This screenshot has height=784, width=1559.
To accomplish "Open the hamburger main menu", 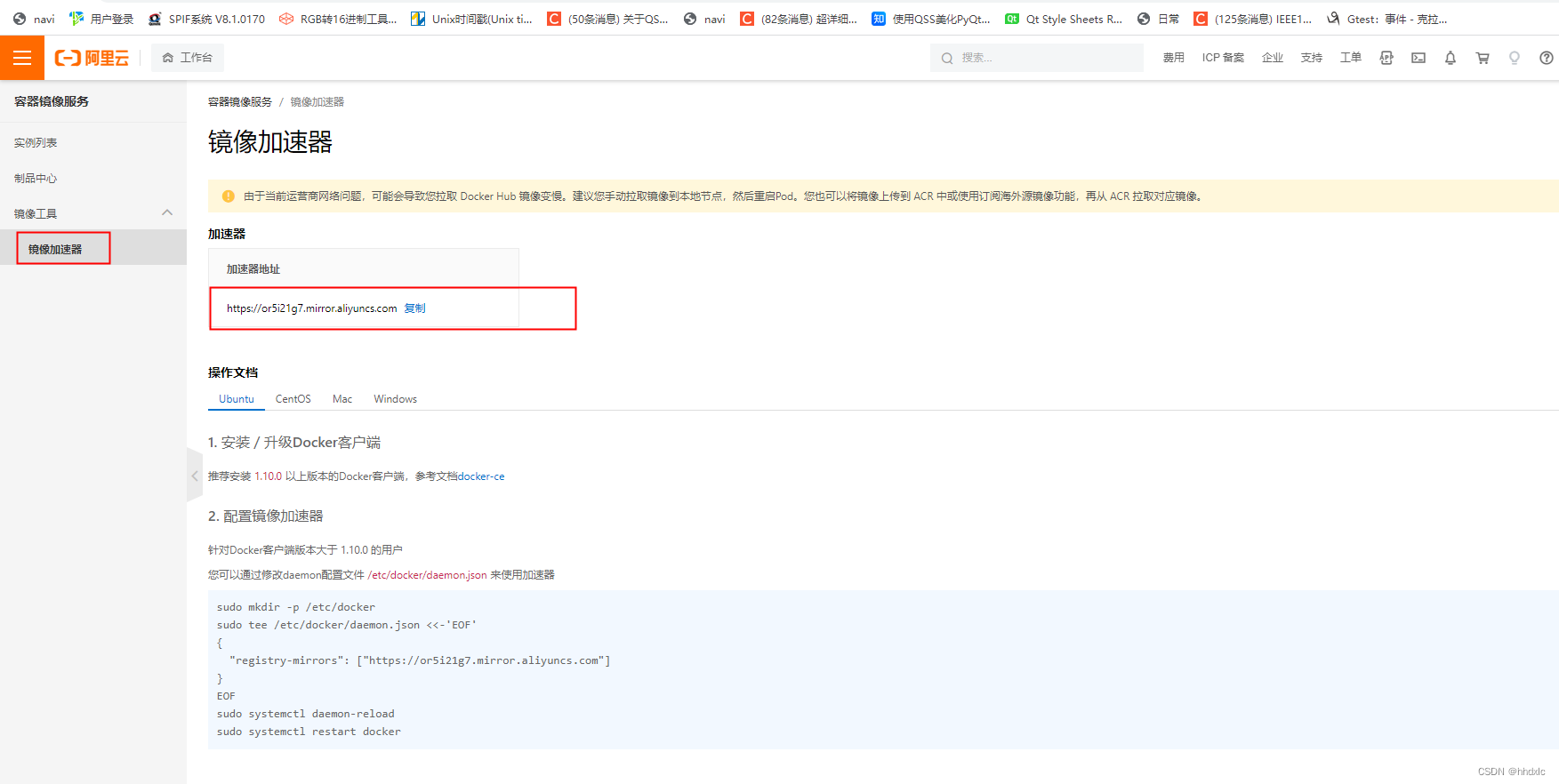I will (22, 58).
